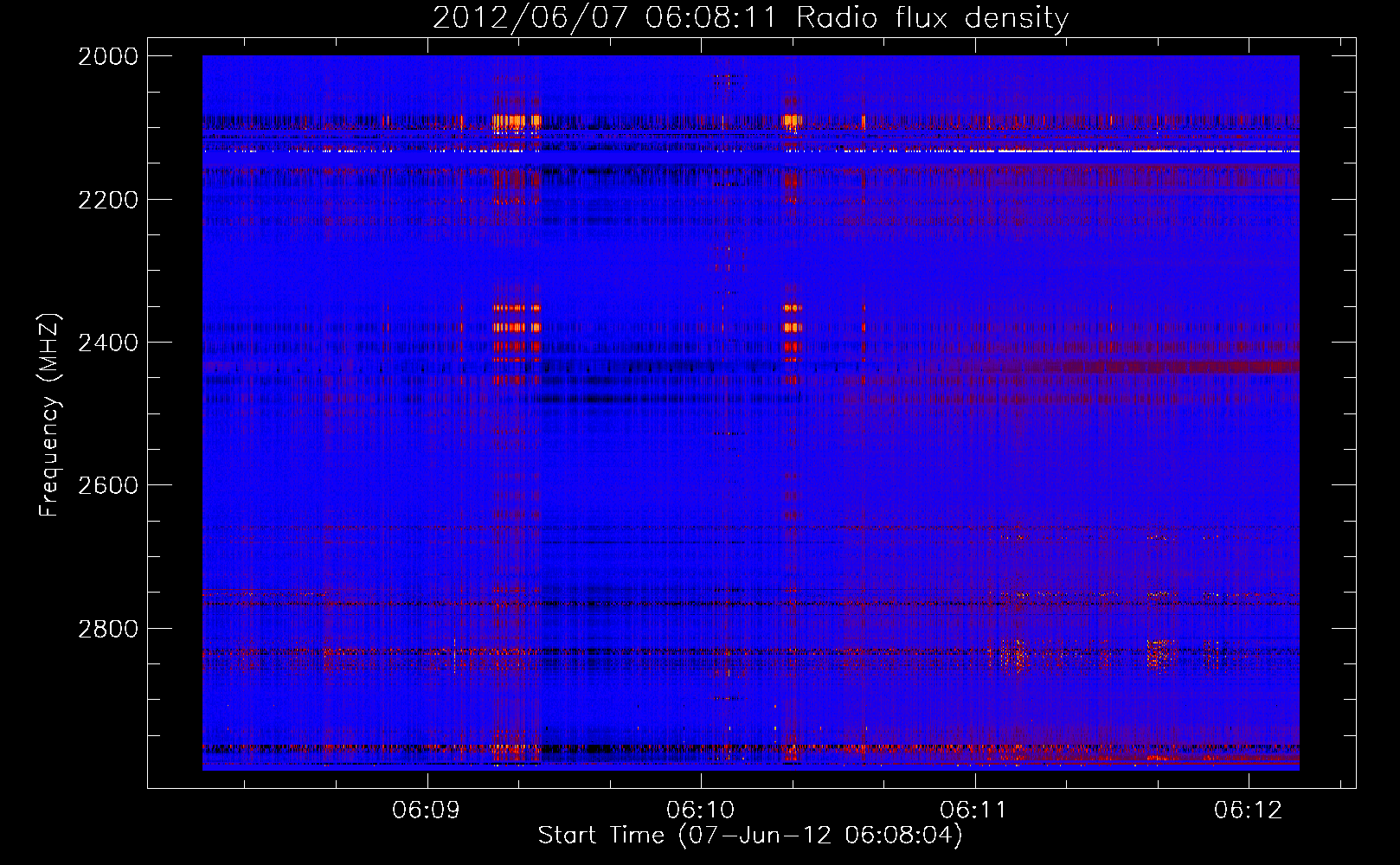This screenshot has height=865, width=1400.
Task: Click the 'Frequency (MHZ)' axis title
Action: [49, 415]
